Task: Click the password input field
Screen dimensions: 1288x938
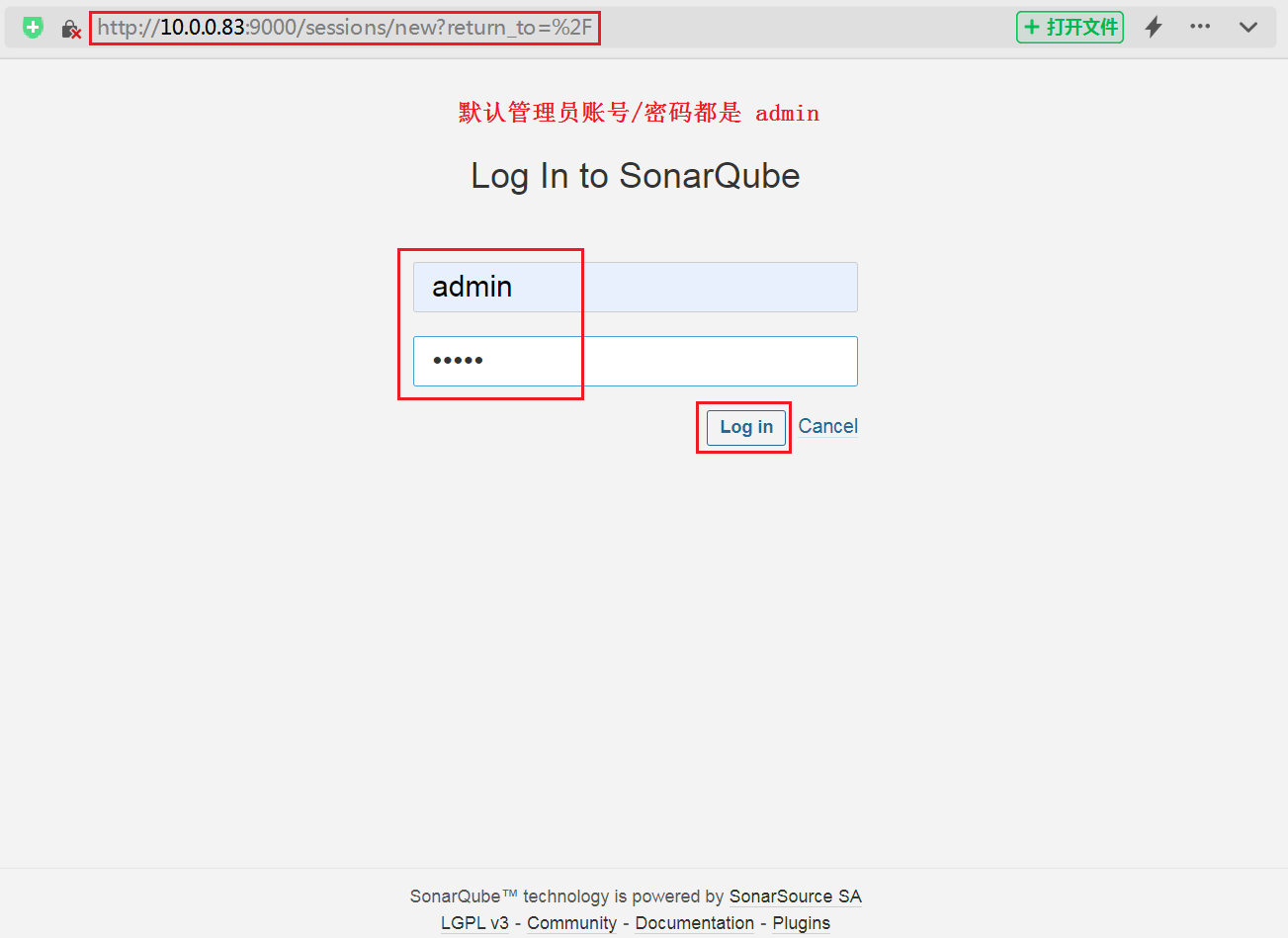Action: point(636,361)
